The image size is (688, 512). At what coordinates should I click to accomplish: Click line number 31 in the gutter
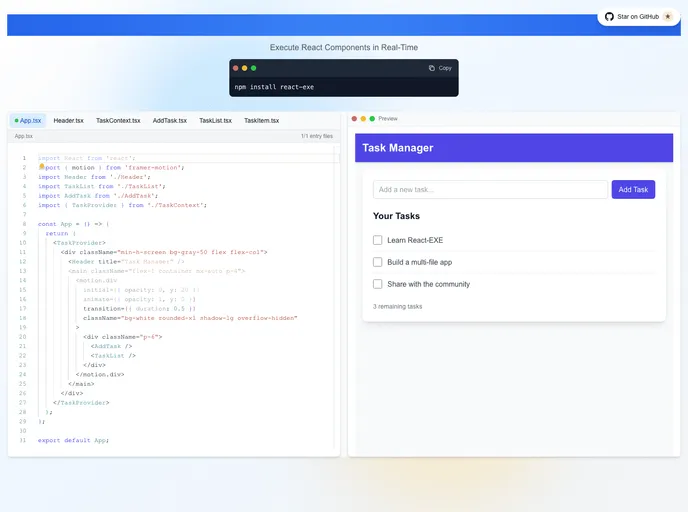pos(22,440)
